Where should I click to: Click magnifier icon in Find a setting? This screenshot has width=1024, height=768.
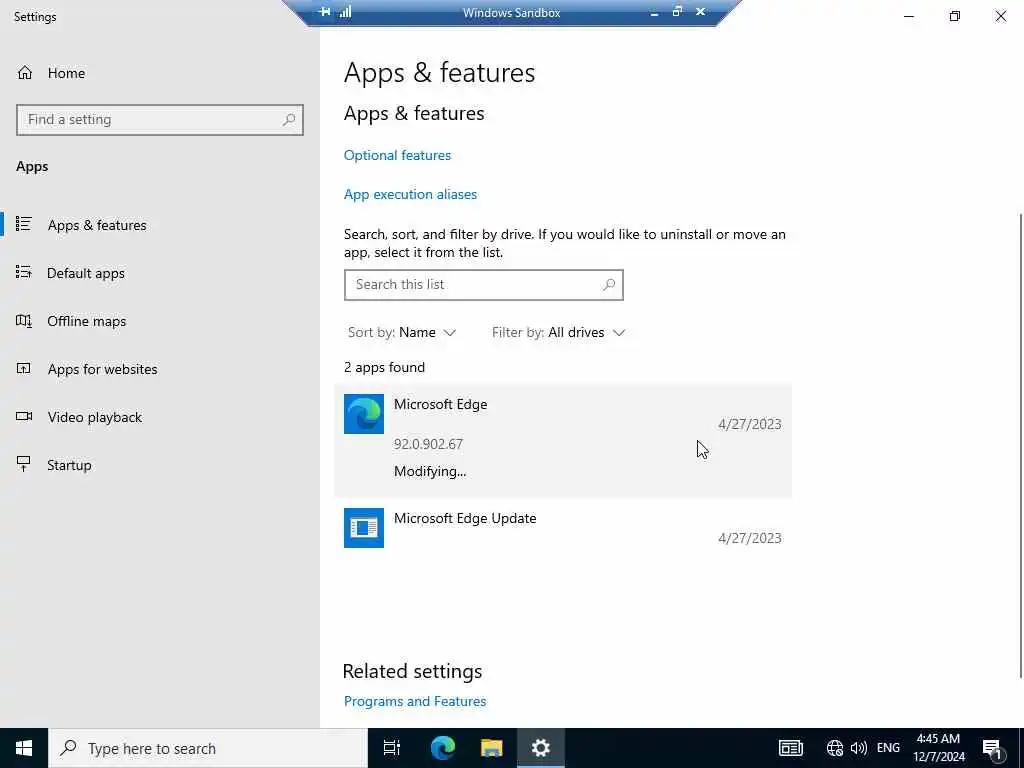[289, 120]
